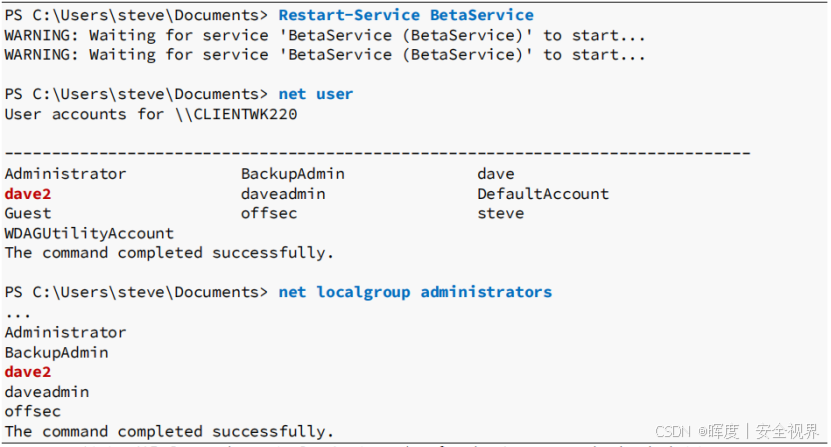Viewport: 831px width, 447px height.
Task: Click the first WARNING line about BetaService
Action: point(325,36)
